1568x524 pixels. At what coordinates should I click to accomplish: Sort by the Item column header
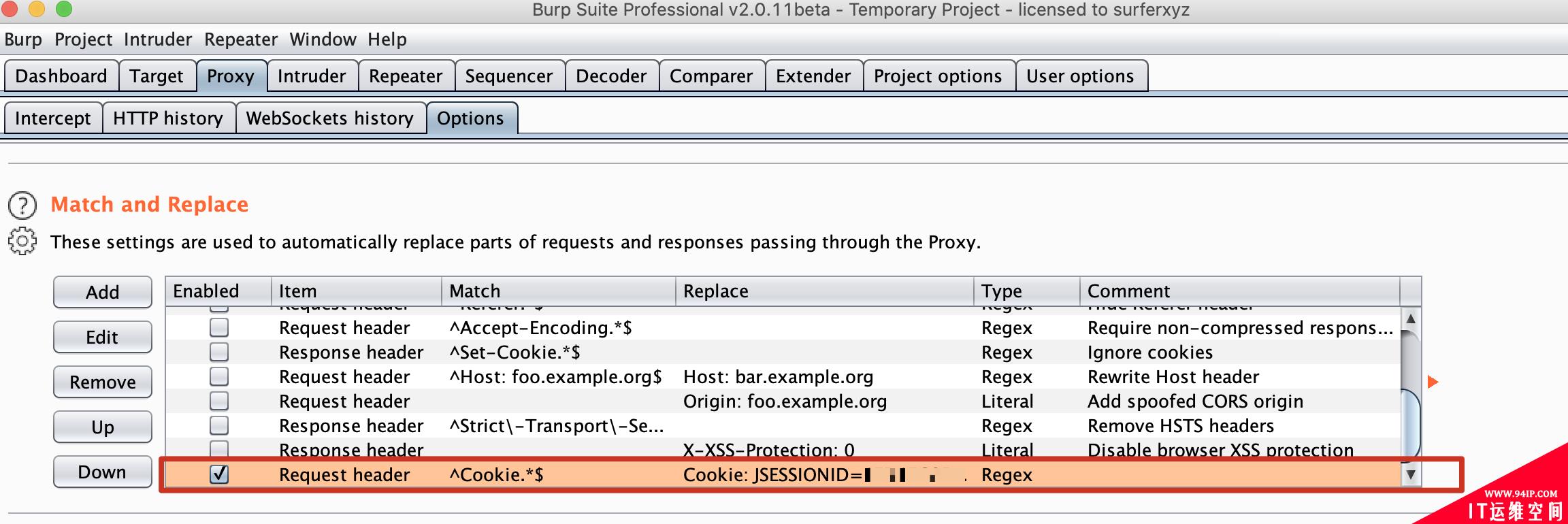tap(356, 291)
